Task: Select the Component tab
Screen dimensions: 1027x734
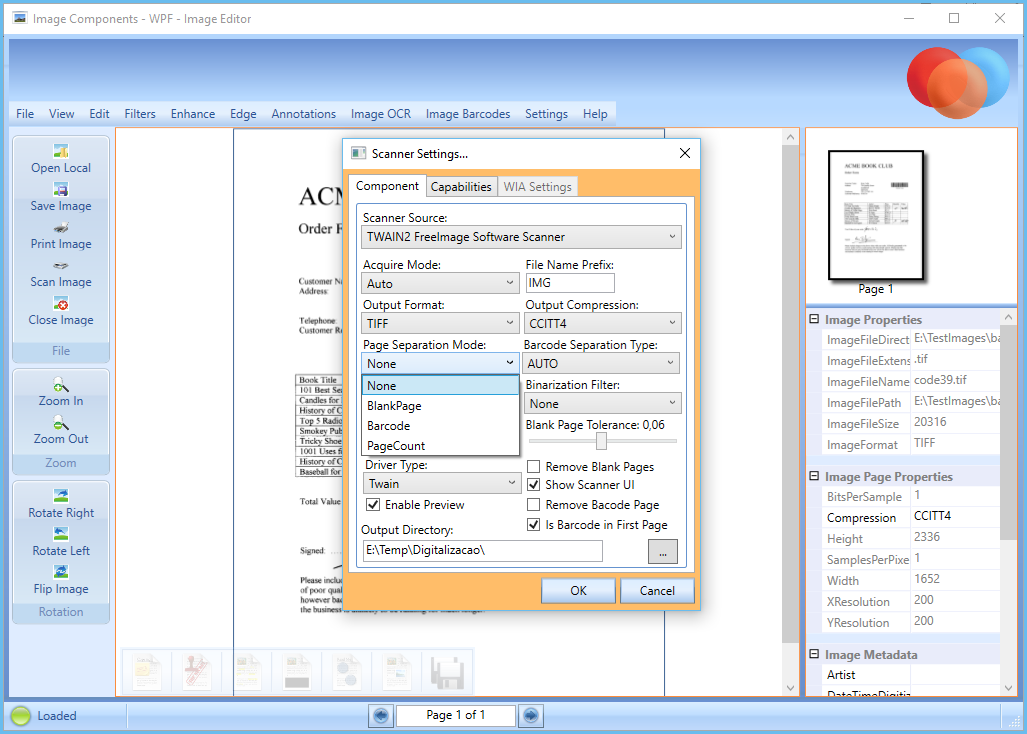Action: (387, 186)
